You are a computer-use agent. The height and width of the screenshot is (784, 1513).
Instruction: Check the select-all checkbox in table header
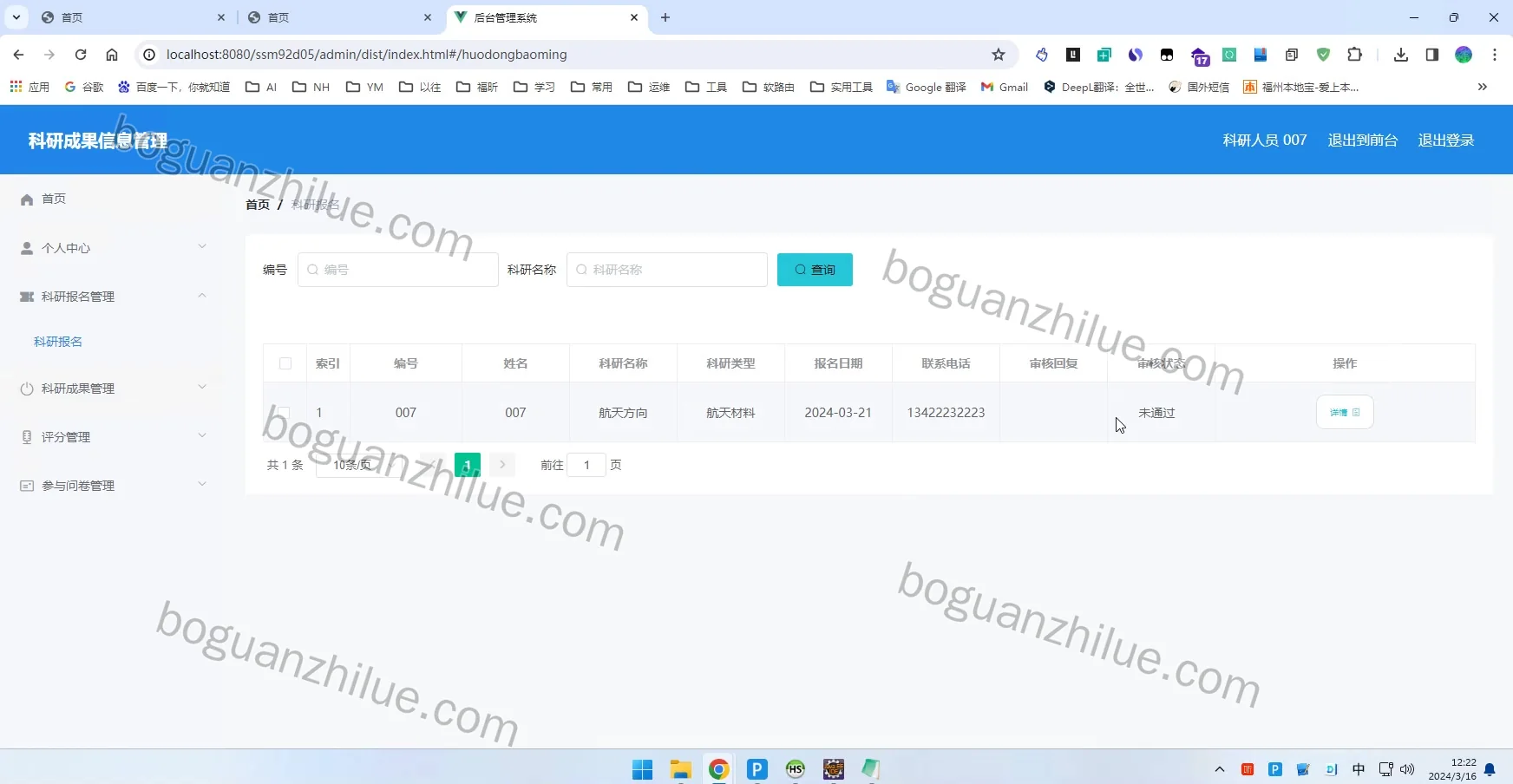coord(285,363)
